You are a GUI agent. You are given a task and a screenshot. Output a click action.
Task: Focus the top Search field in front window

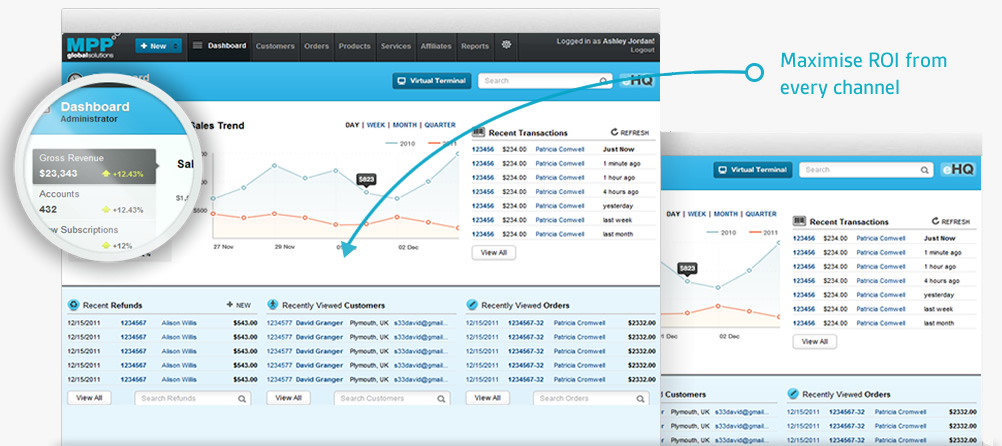point(545,81)
